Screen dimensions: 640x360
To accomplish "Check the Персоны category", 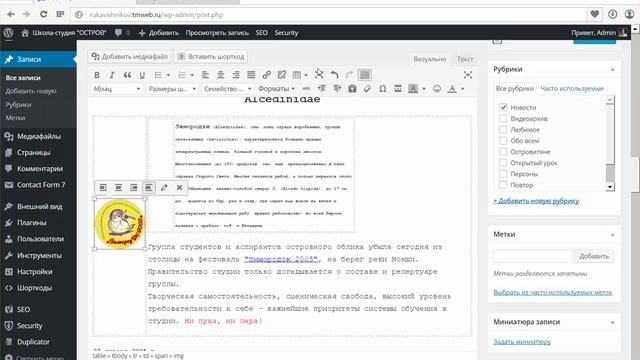I will pos(503,173).
